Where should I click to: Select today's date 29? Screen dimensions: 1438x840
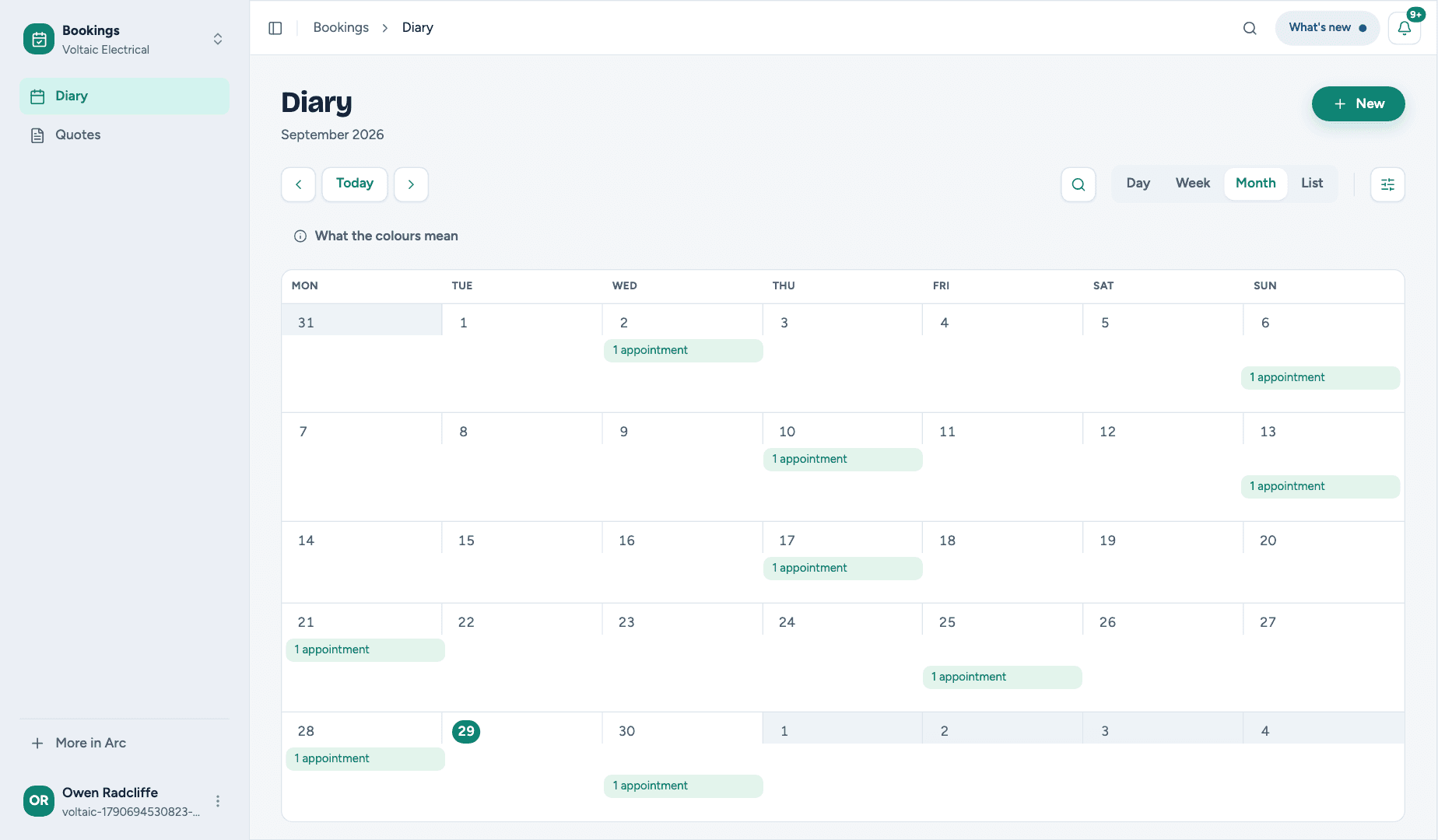pos(466,731)
